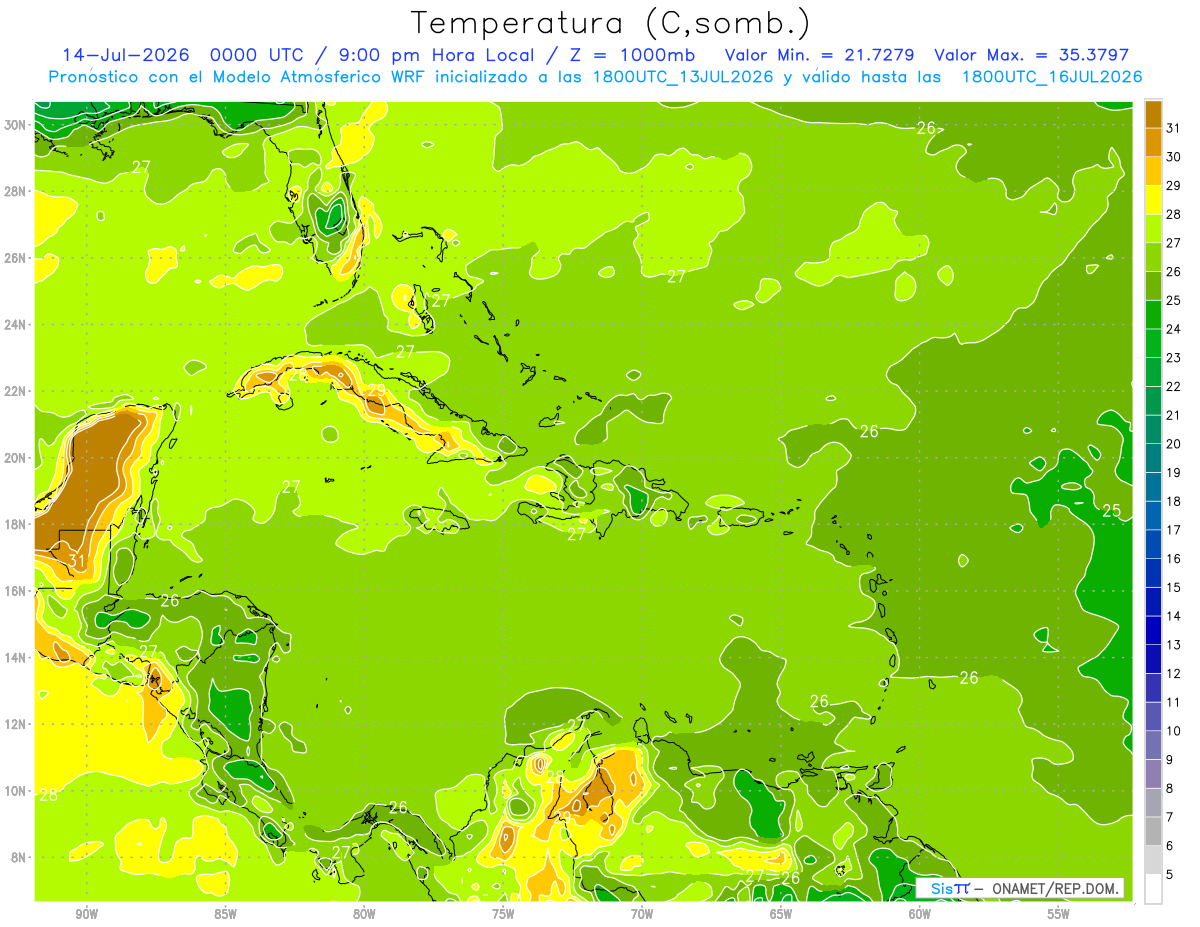Click the 8N latitude label
This screenshot has height=927, width=1200.
tap(20, 857)
